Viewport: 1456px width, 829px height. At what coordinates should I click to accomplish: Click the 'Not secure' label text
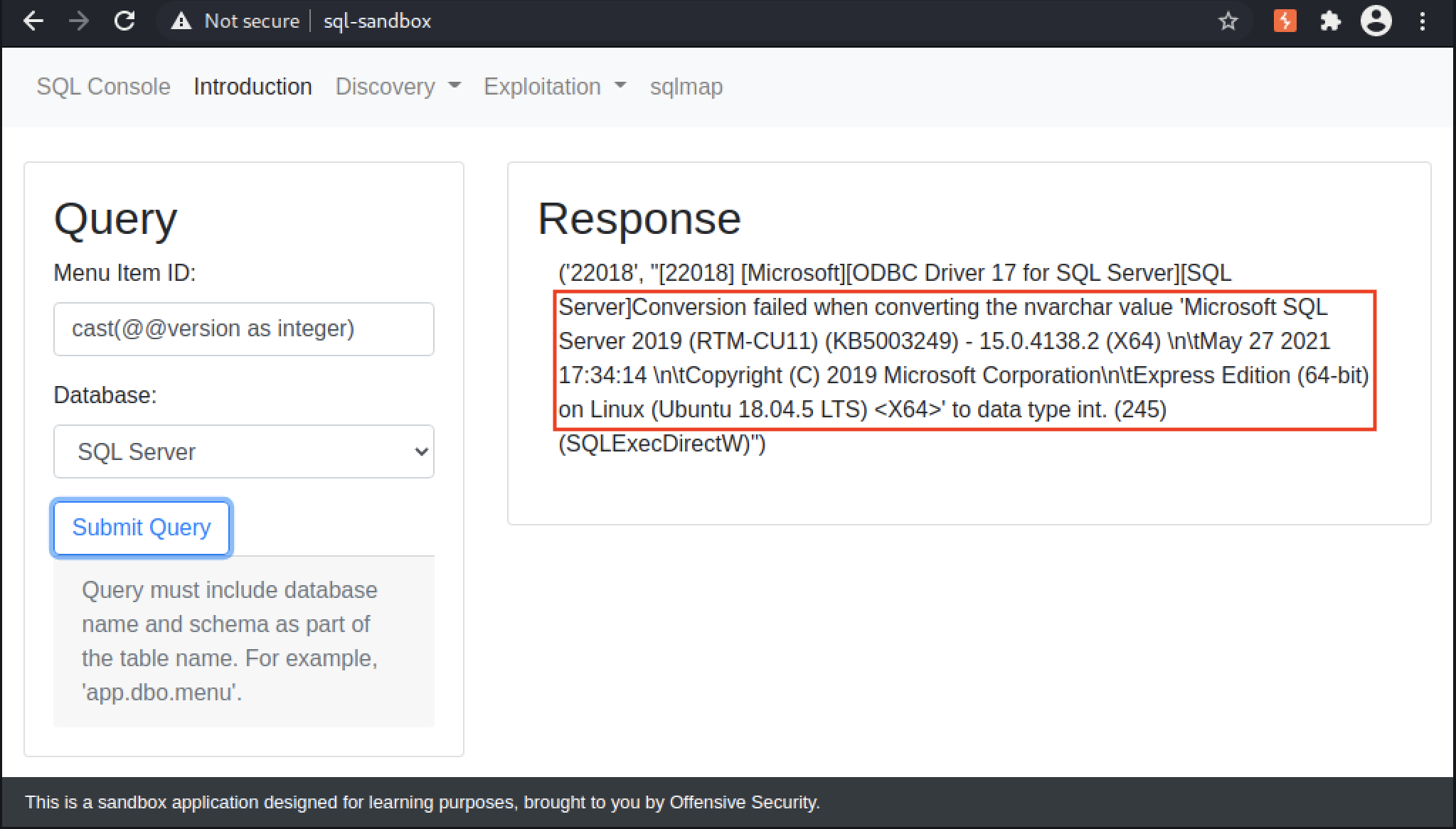click(252, 21)
